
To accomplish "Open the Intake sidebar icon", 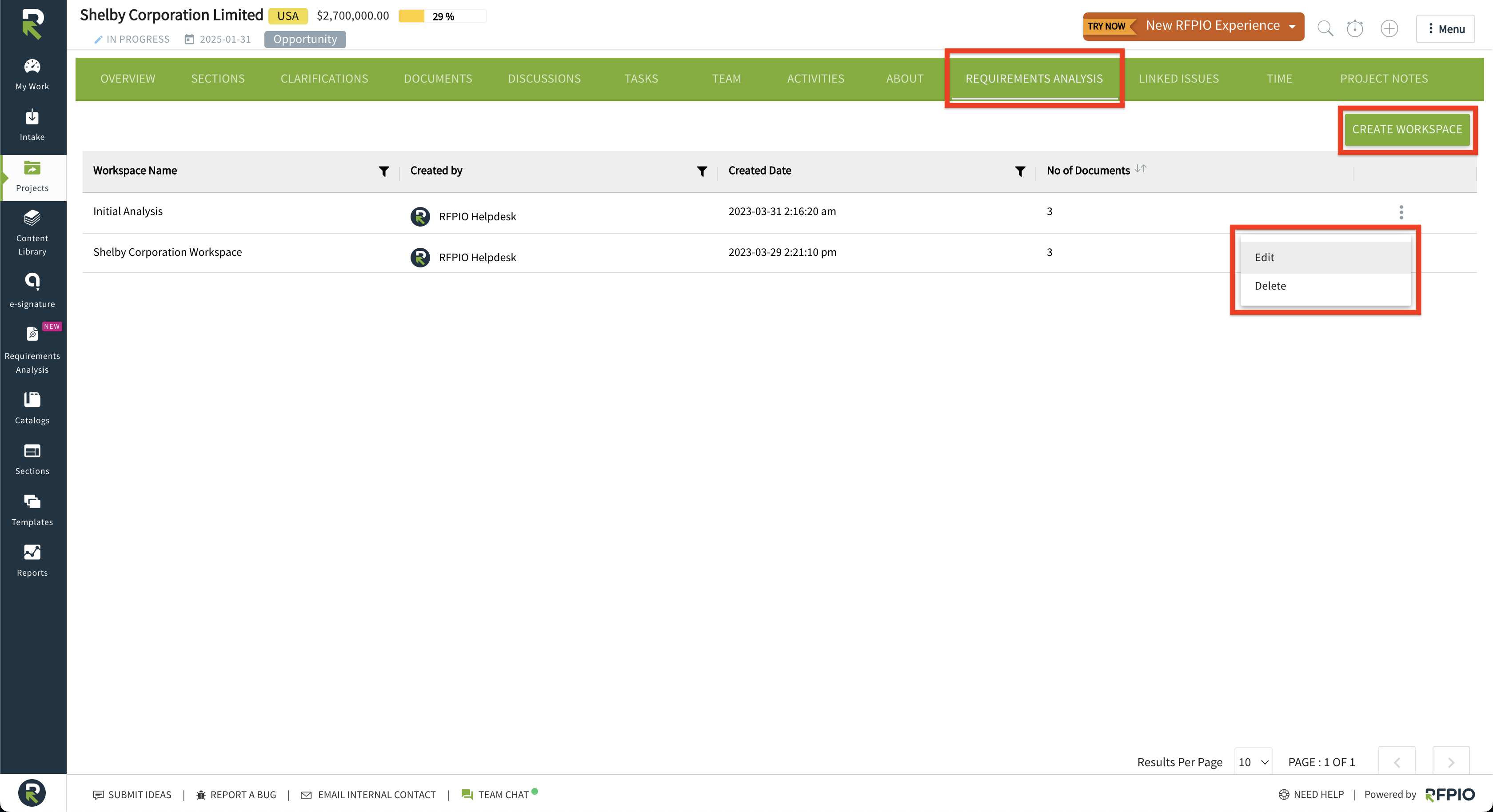I will click(32, 125).
